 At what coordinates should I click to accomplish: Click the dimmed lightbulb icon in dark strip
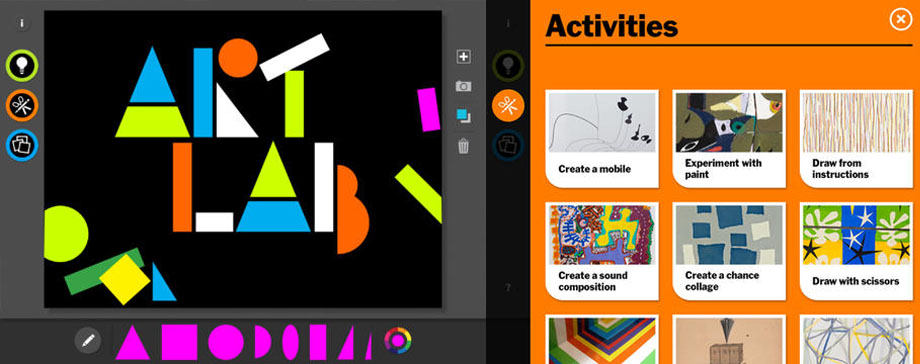[x=508, y=66]
